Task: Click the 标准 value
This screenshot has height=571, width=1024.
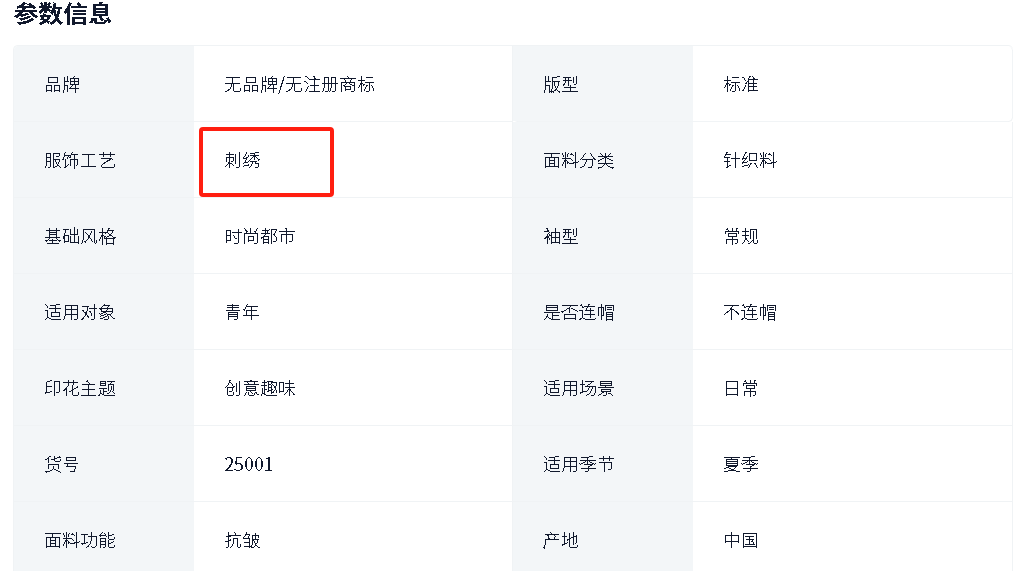Action: click(x=741, y=85)
